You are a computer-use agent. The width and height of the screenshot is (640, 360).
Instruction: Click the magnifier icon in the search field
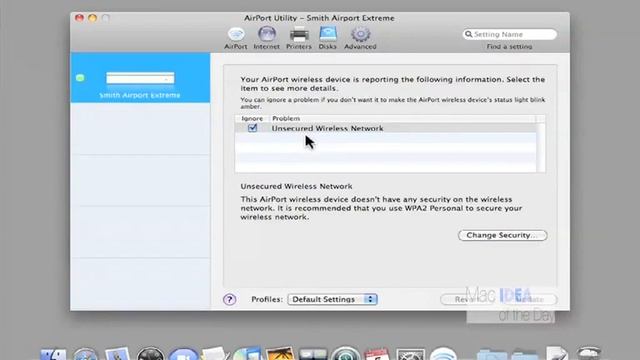click(469, 34)
